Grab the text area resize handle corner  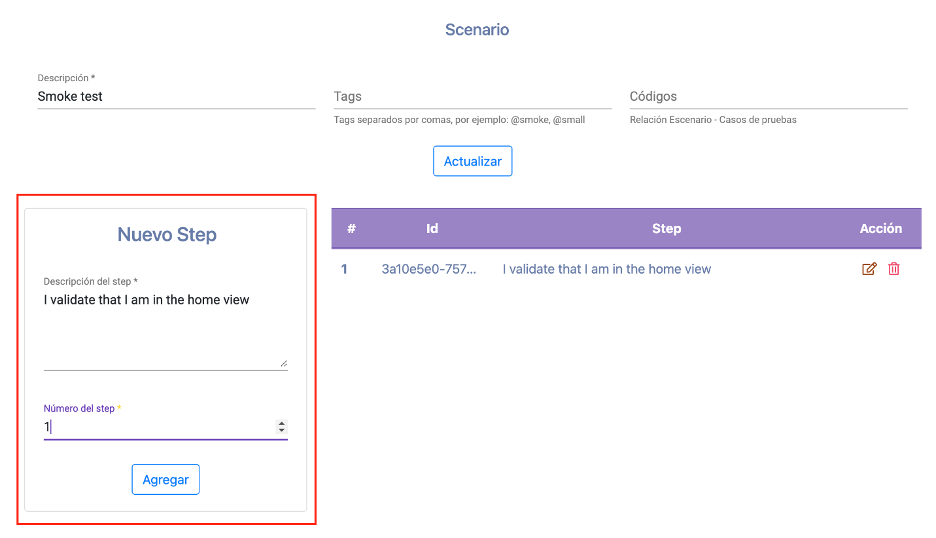tap(284, 363)
